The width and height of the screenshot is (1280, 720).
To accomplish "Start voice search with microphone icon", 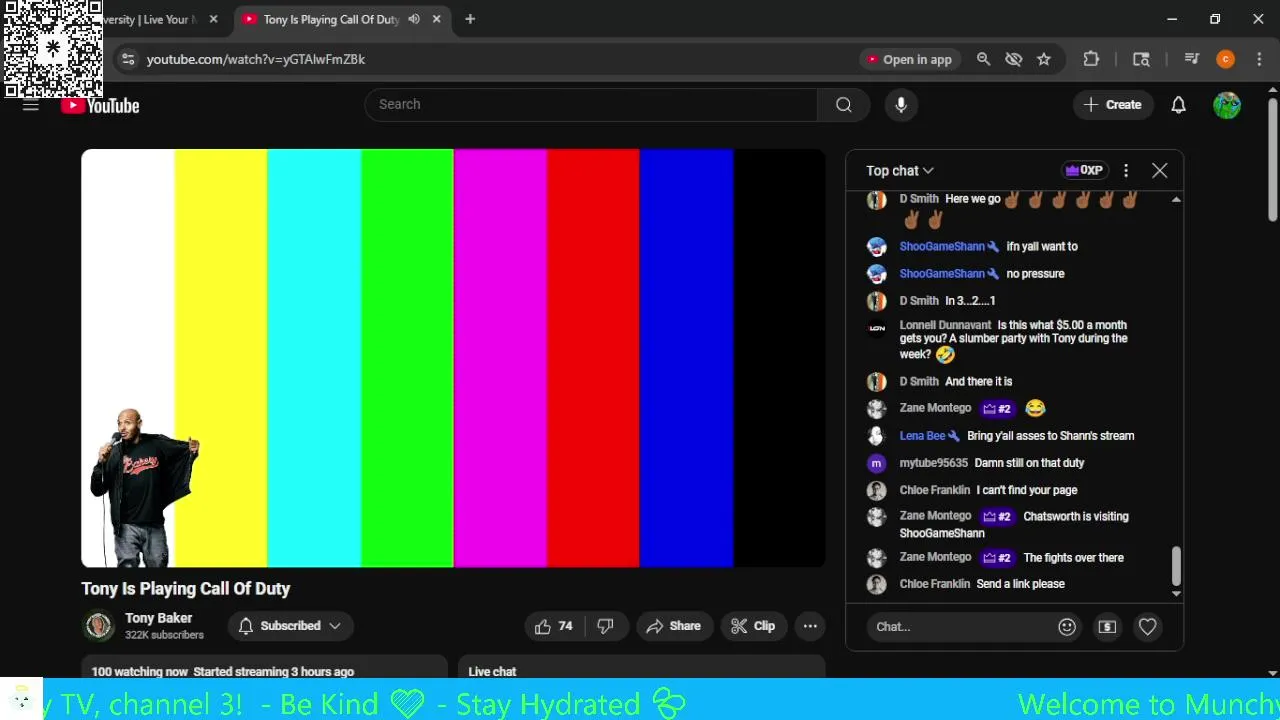I will point(901,105).
